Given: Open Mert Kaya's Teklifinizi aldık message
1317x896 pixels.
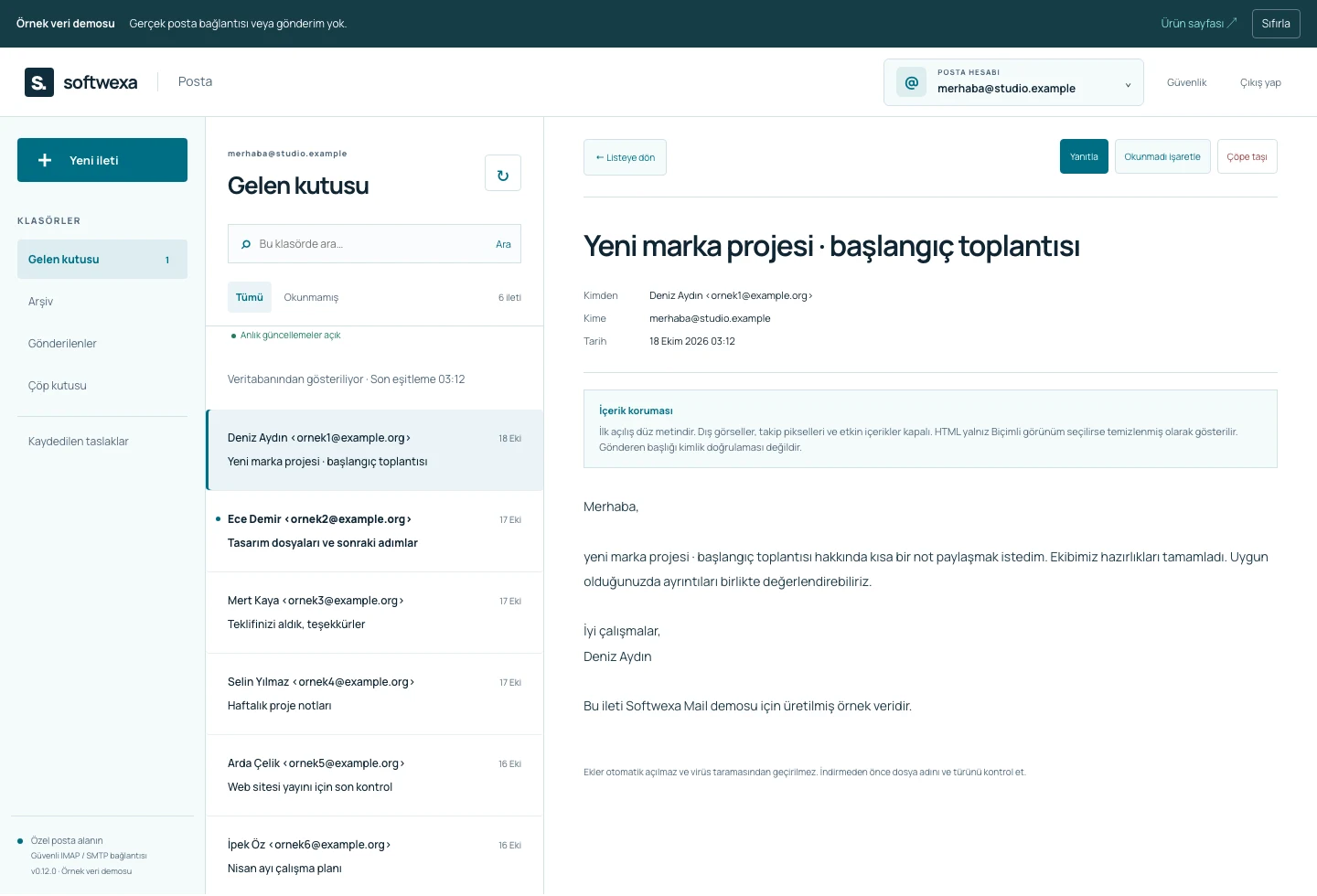Looking at the screenshot, I should (x=375, y=613).
